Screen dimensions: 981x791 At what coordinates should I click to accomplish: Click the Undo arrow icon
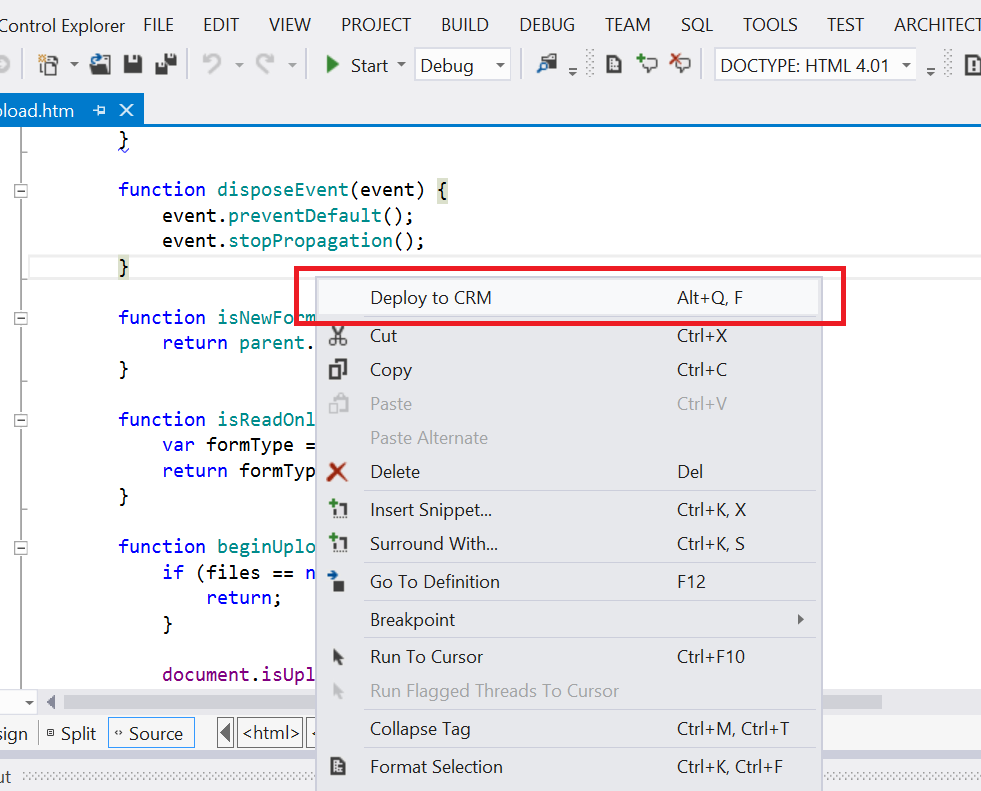[211, 65]
